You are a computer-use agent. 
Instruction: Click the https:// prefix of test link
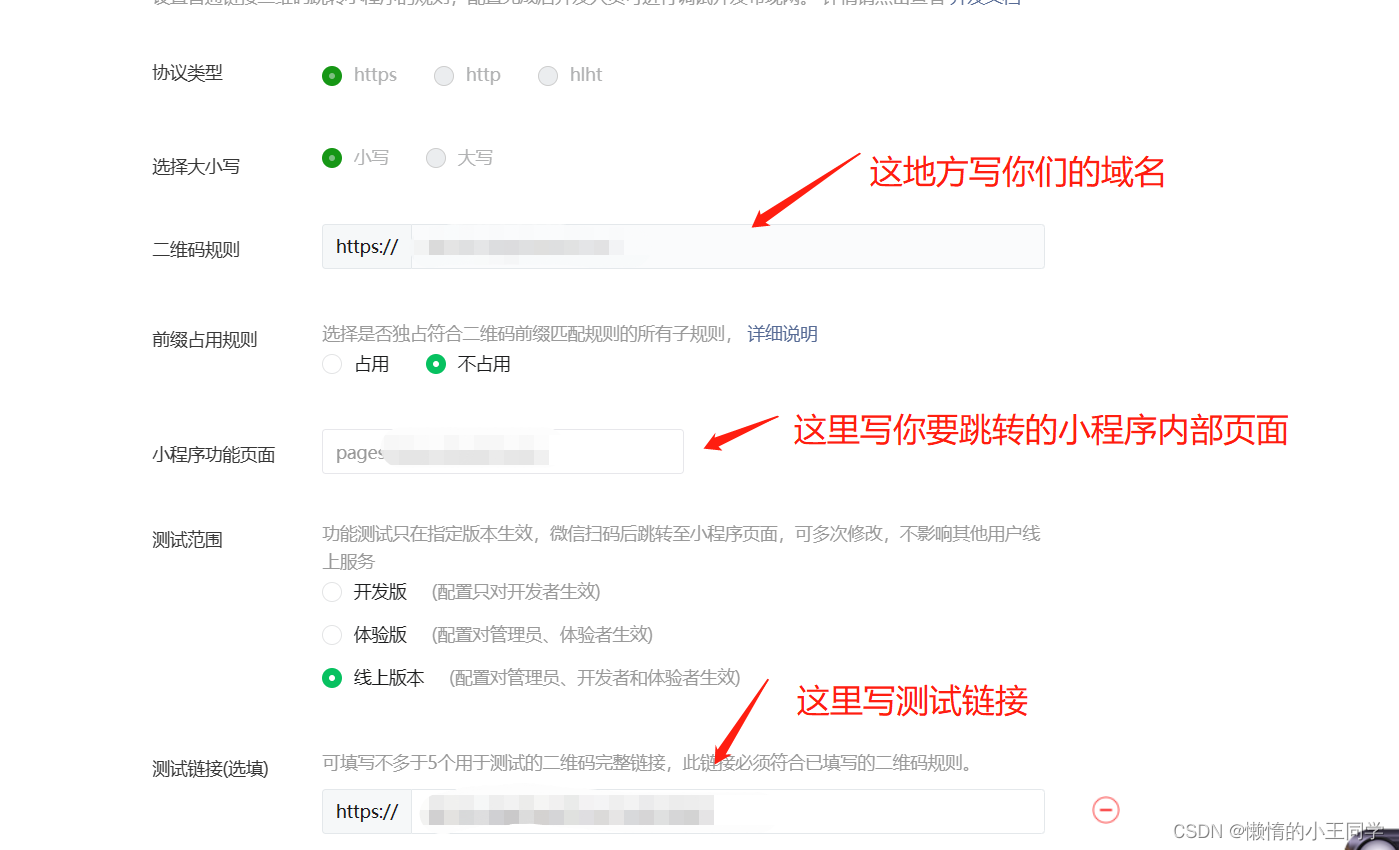[367, 811]
